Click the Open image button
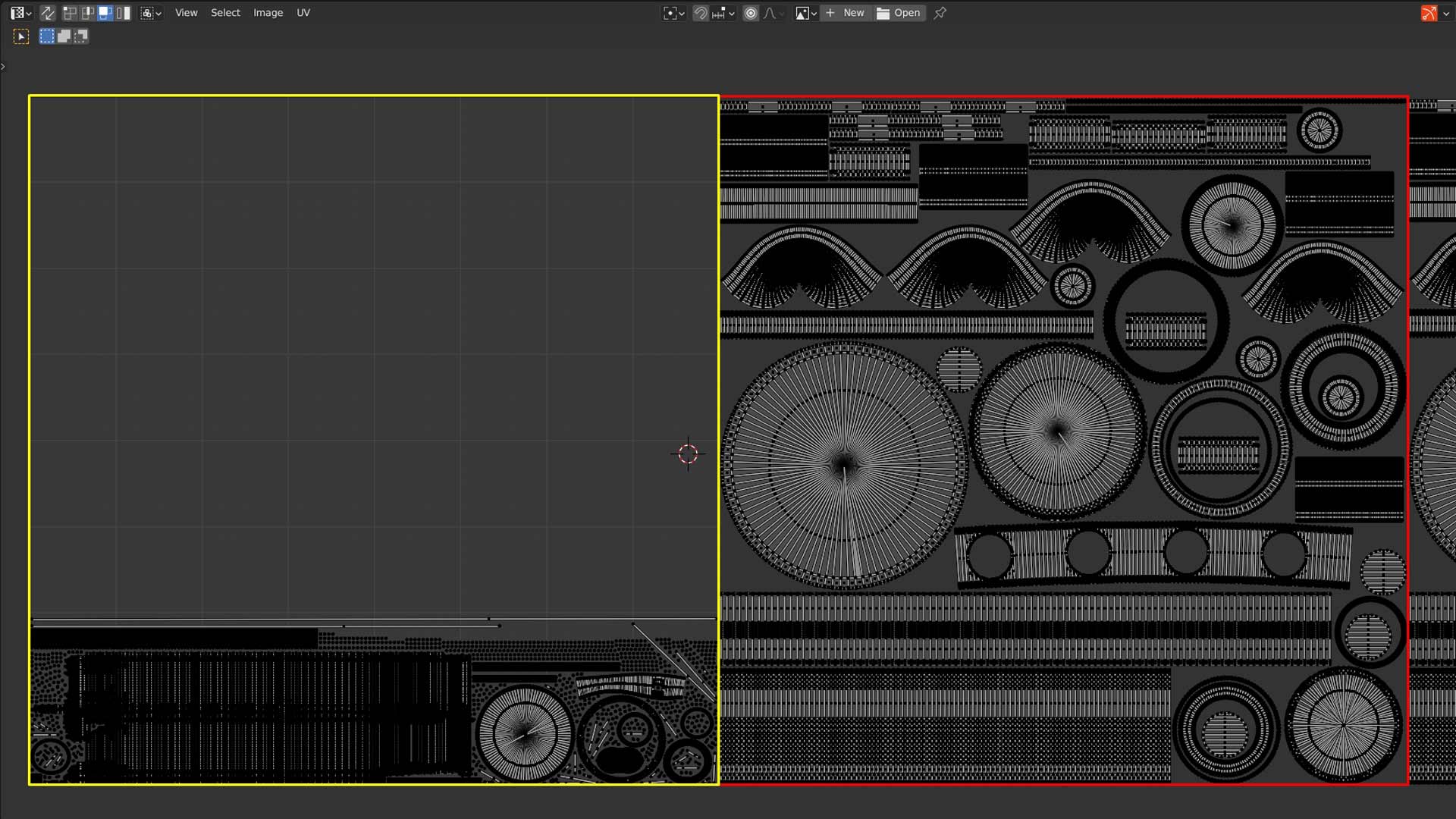The height and width of the screenshot is (819, 1456). 899,13
